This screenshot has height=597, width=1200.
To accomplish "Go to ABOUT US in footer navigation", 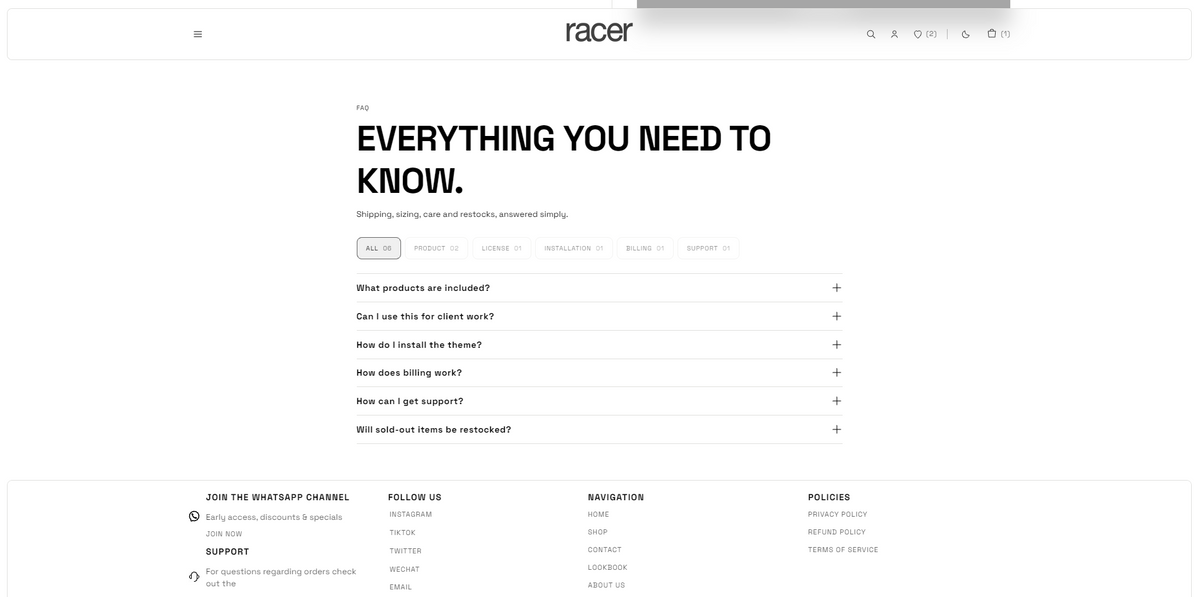I will [606, 585].
